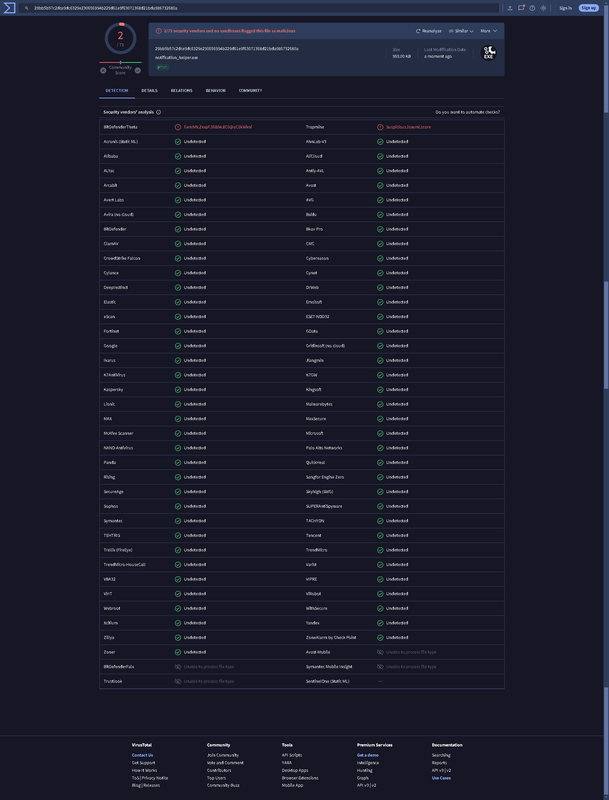Click the upload file icon in header
Image resolution: width=609 pixels, height=800 pixels.
(510, 8)
